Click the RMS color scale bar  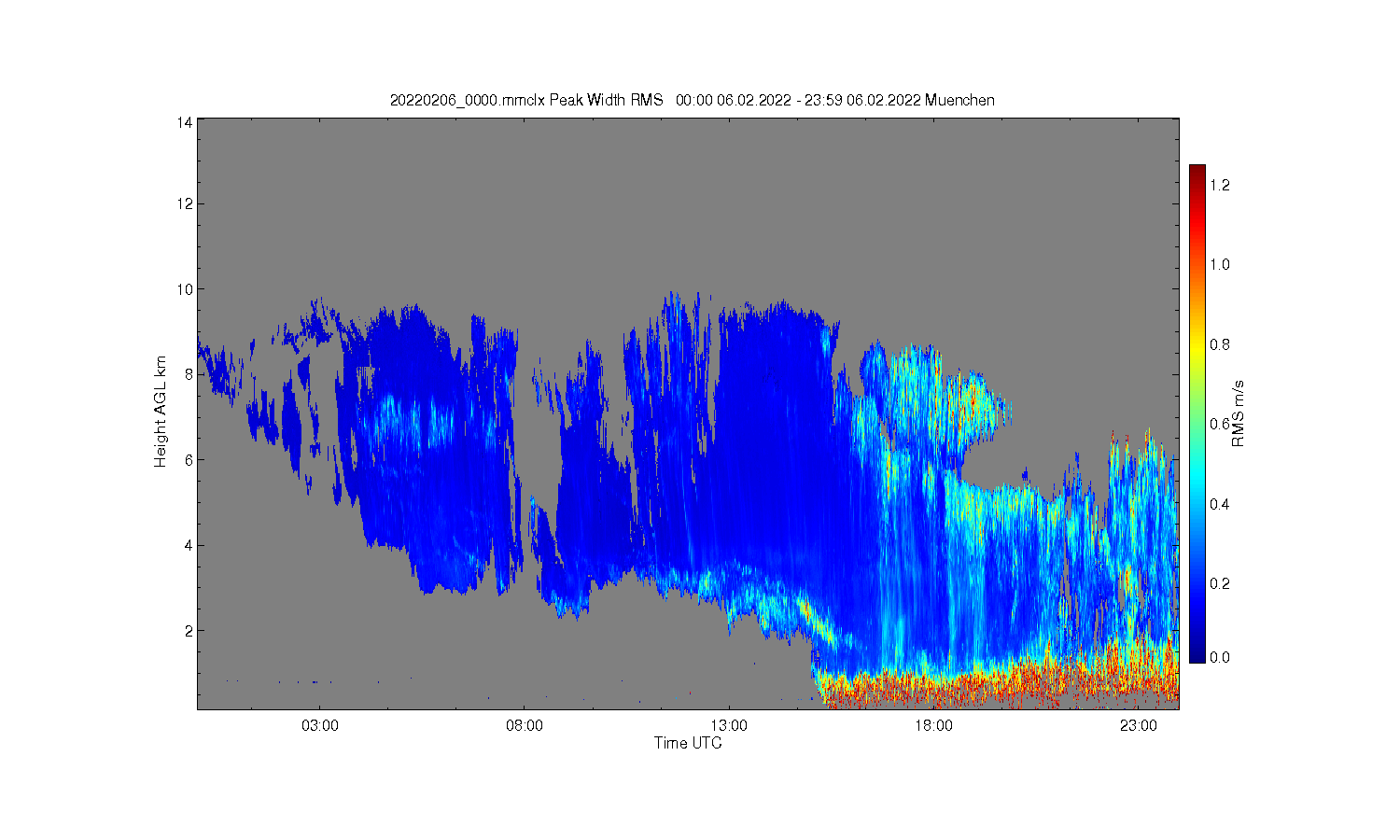(1197, 413)
